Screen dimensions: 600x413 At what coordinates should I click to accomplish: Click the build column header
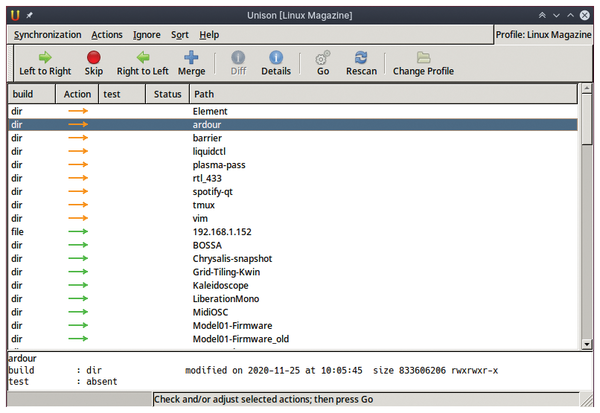31,94
